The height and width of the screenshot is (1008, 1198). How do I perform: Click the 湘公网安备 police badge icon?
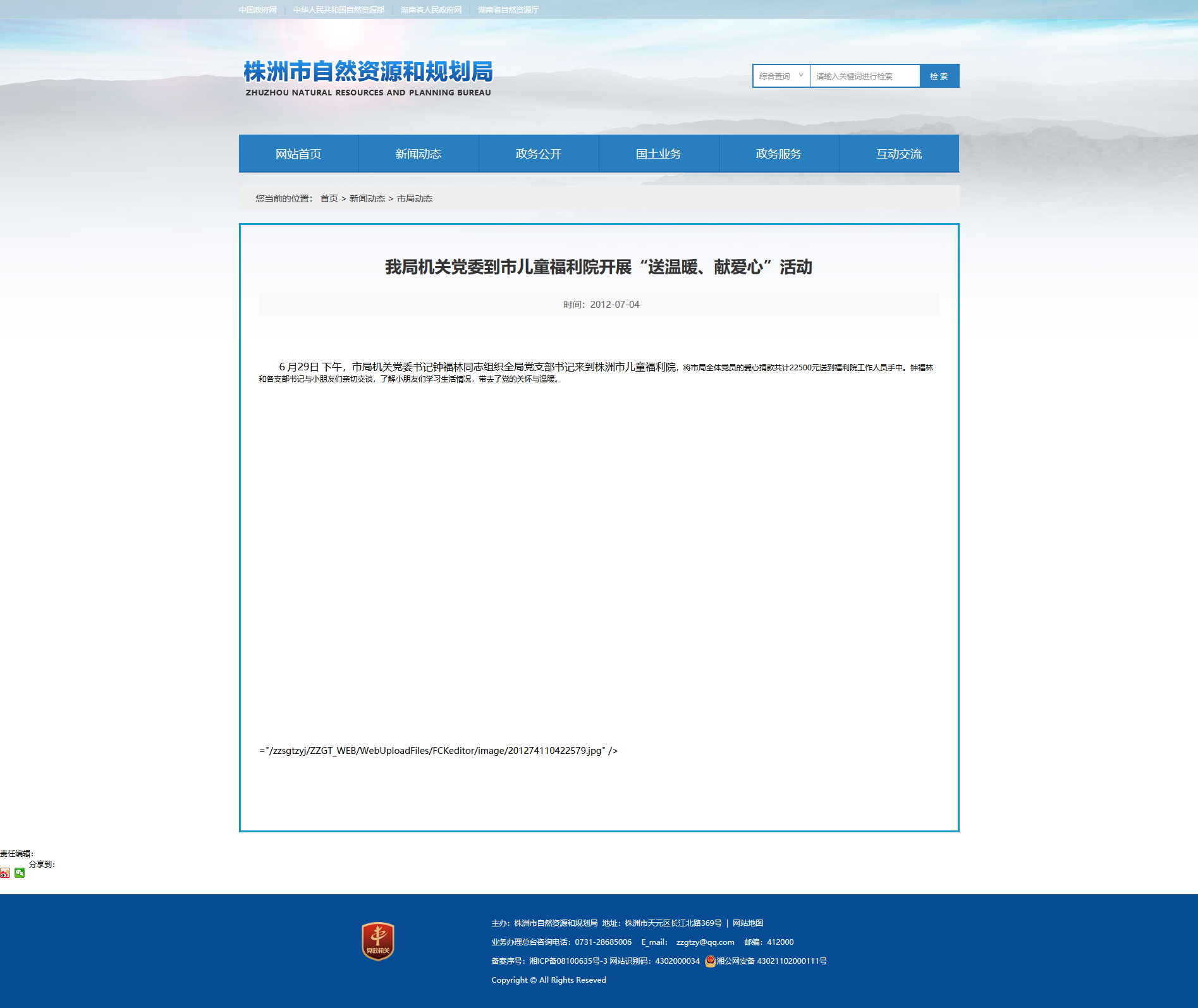[710, 961]
